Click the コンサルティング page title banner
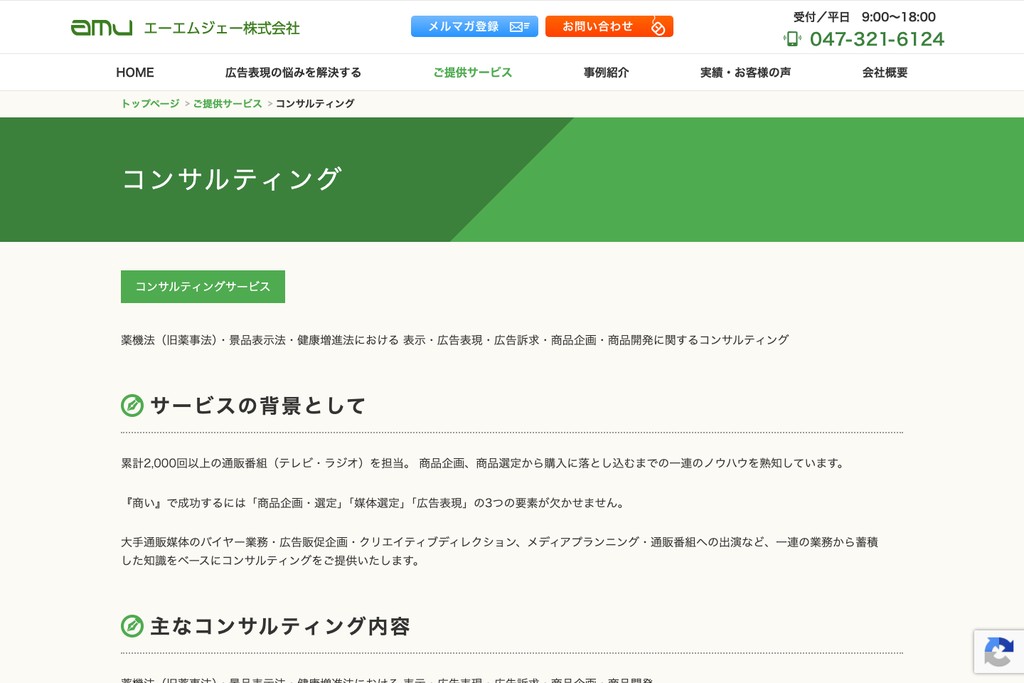This screenshot has height=683, width=1024. pos(512,180)
